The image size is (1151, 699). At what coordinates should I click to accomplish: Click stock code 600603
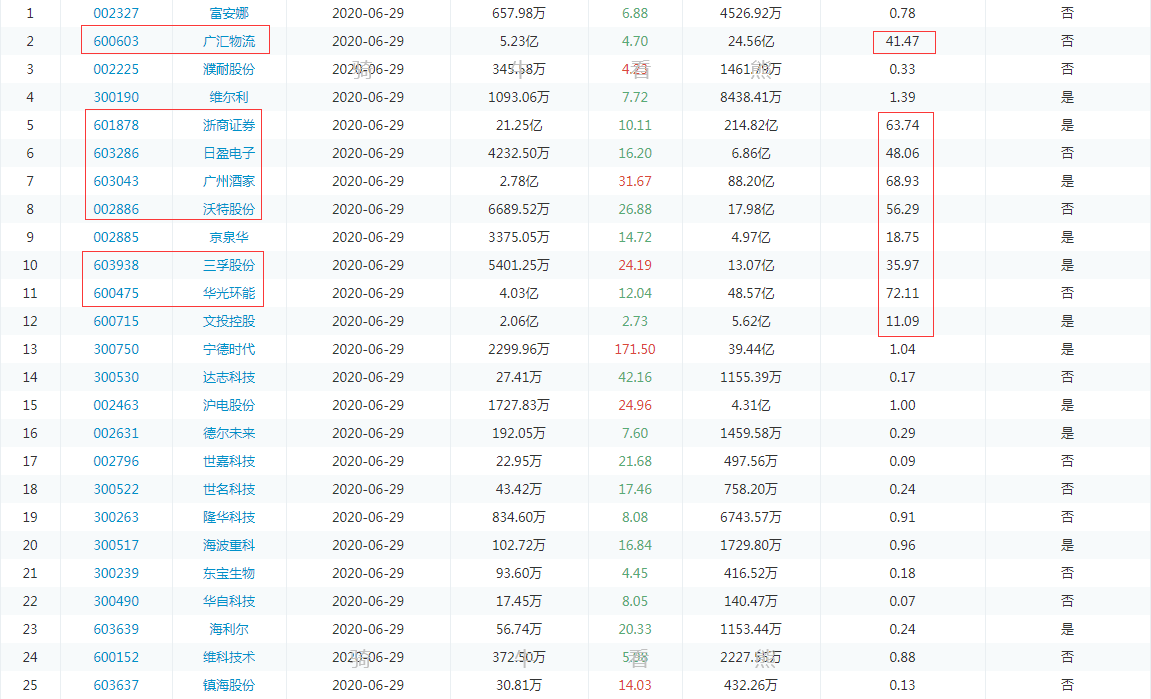click(x=116, y=41)
